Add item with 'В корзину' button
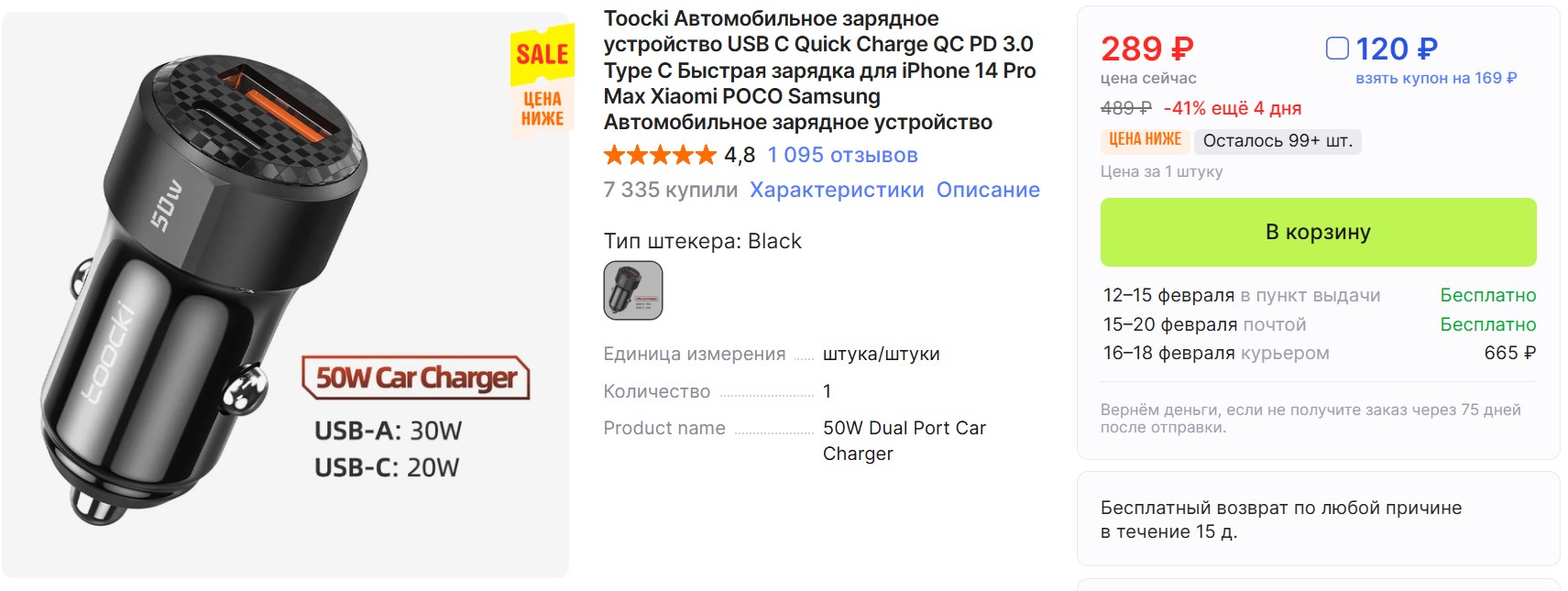This screenshot has height=591, width=1568. click(1317, 232)
